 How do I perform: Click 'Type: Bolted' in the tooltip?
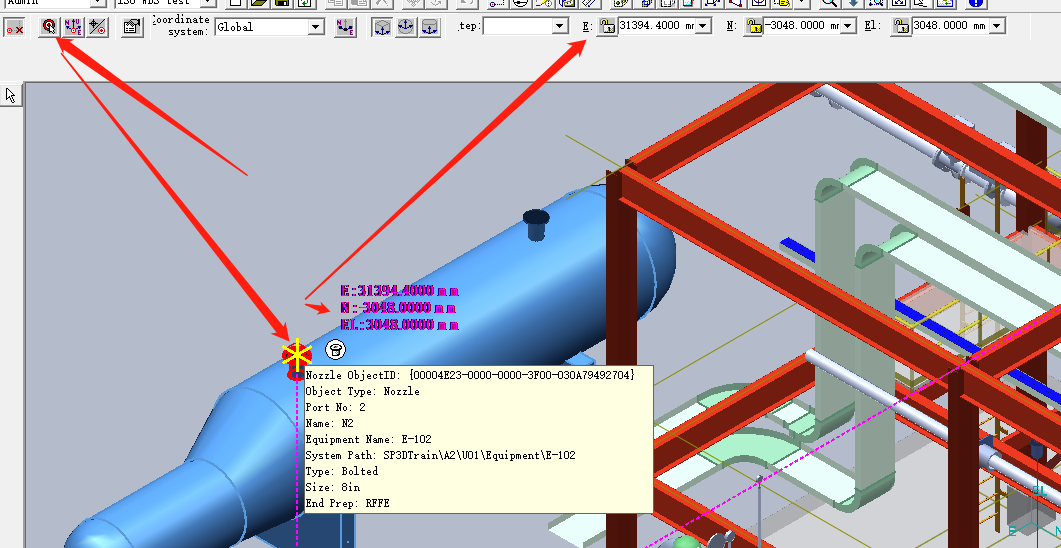[342, 471]
